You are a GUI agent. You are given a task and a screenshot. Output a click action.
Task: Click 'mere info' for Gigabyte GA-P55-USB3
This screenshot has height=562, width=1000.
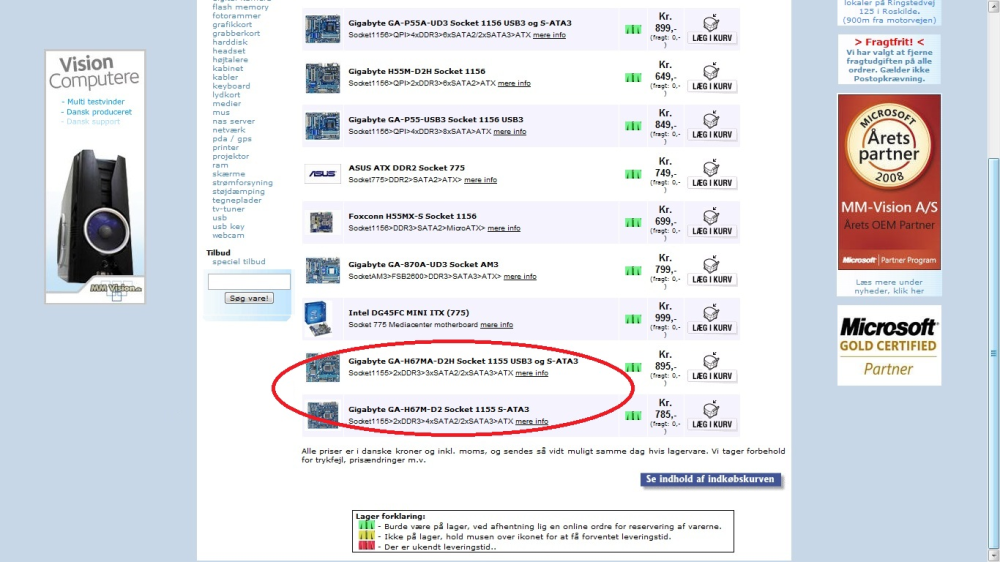coord(510,131)
